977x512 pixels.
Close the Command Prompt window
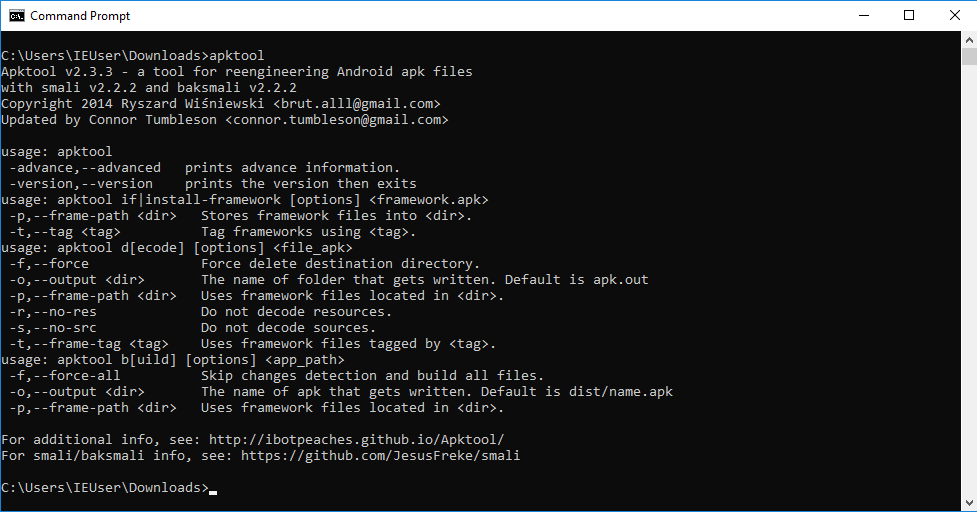pos(954,16)
